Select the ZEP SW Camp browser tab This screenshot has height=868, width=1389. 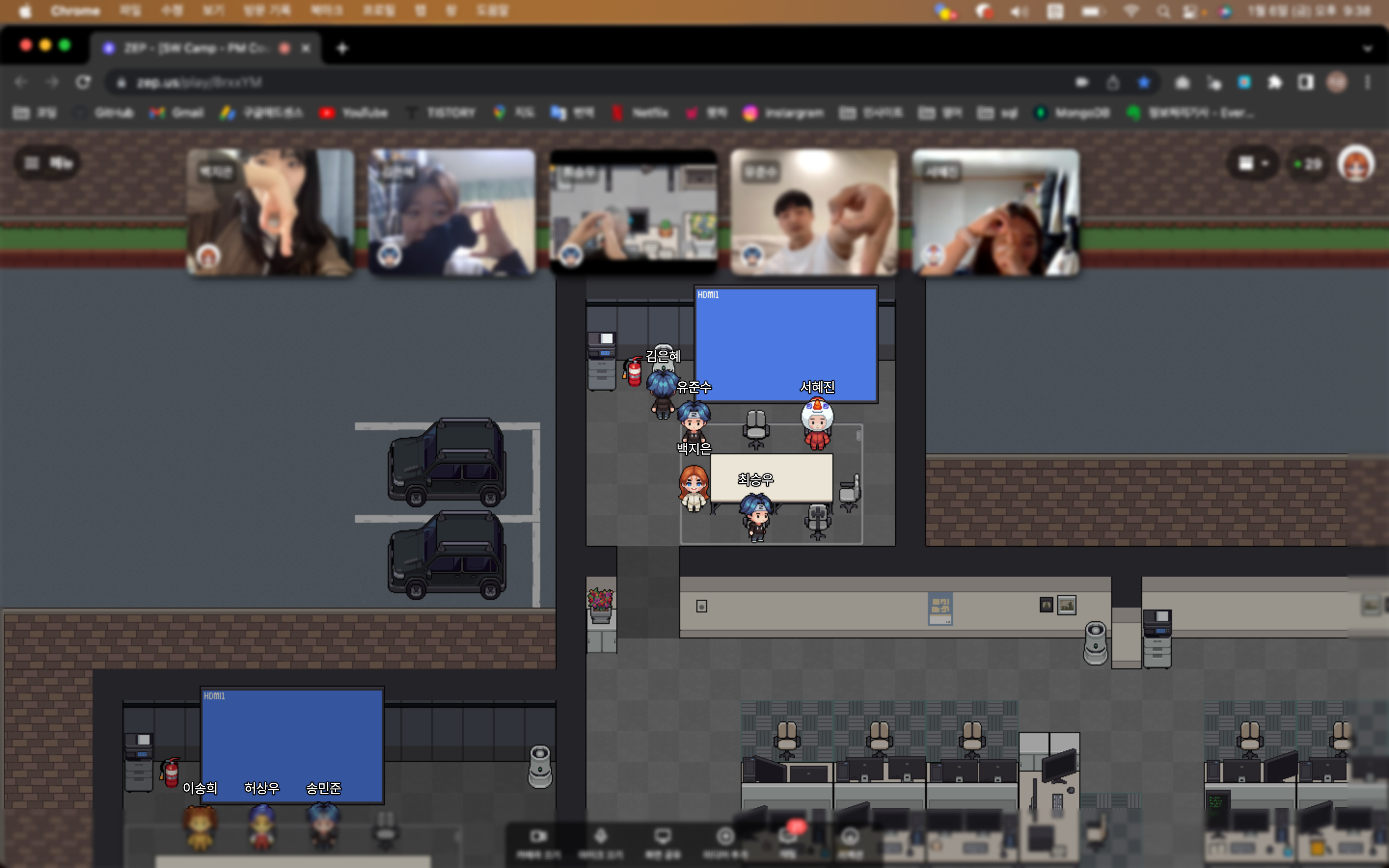[195, 48]
